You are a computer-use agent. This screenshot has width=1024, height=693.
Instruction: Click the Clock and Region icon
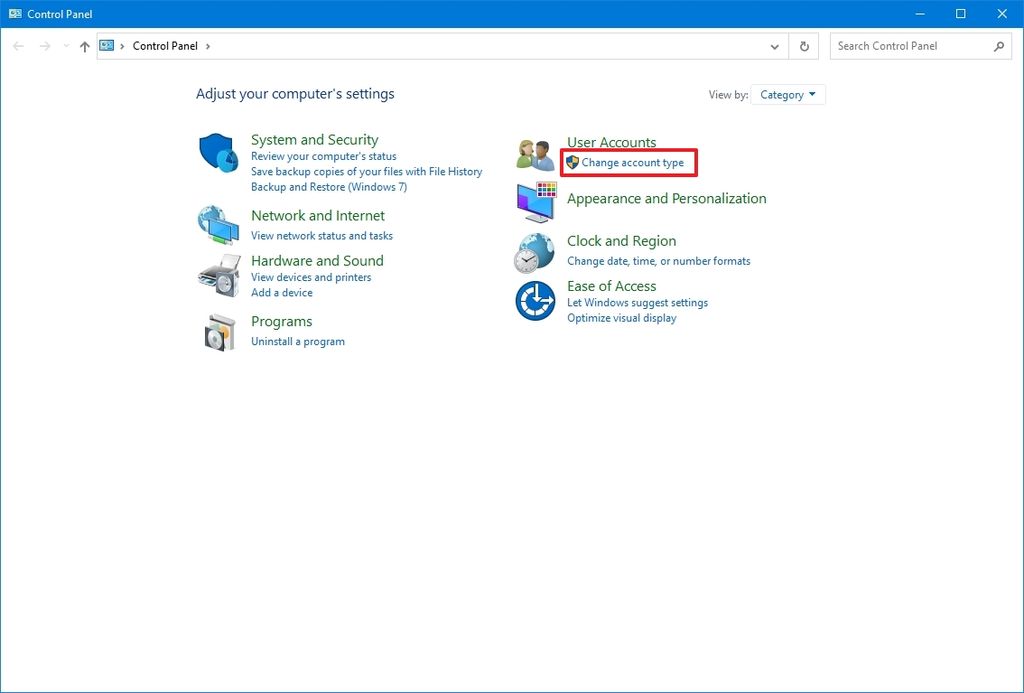click(x=534, y=253)
